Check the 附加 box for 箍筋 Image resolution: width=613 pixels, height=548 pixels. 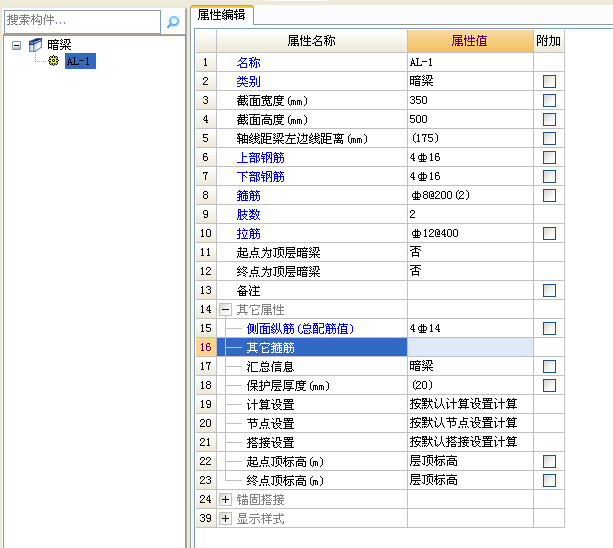coord(548,195)
